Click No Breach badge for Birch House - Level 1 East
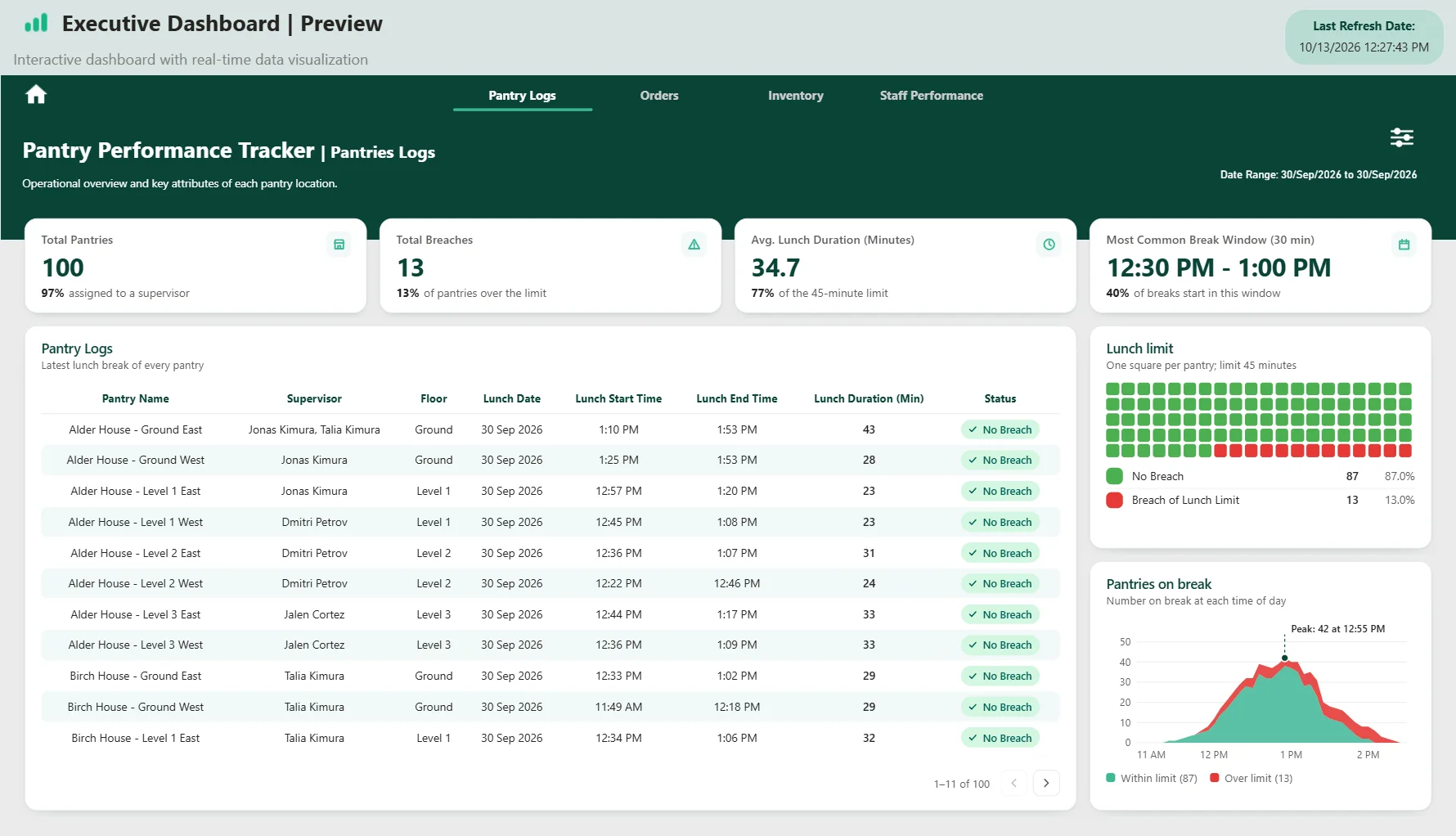This screenshot has width=1456, height=836. [1000, 738]
